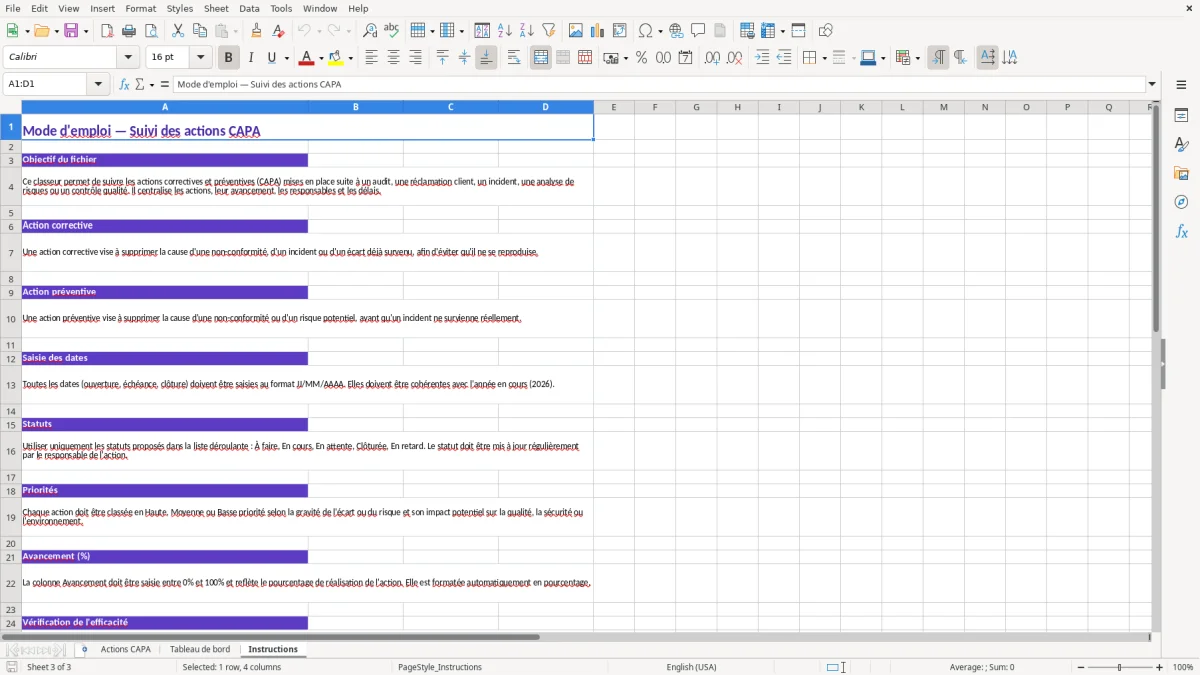
Task: Click the PageStyle_Instructions status field
Action: tap(440, 667)
